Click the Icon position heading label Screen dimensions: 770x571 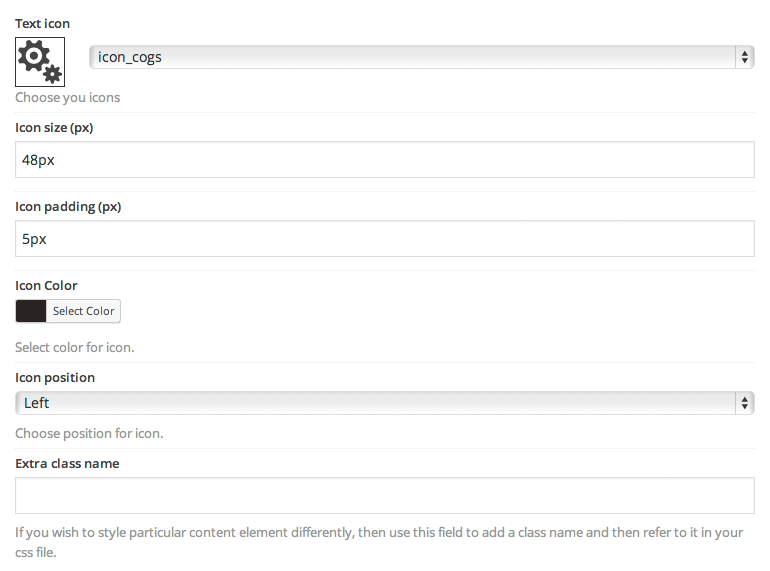[55, 378]
